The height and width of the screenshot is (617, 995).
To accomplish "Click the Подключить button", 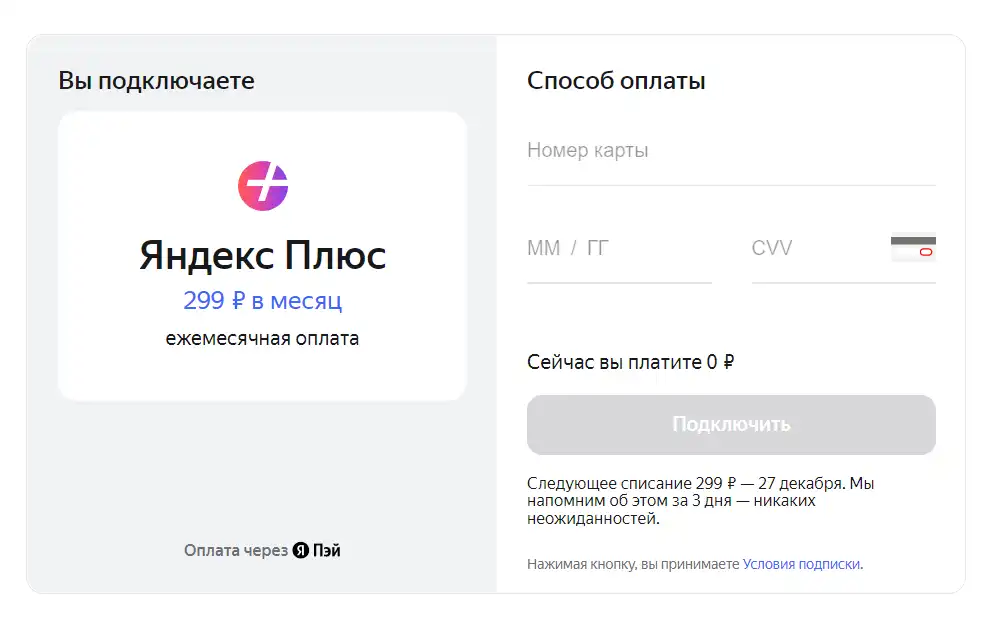I will point(731,425).
